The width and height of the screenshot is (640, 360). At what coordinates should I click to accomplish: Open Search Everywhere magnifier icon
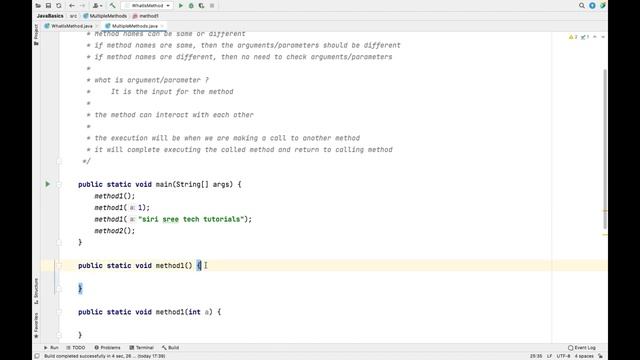(582, 5)
